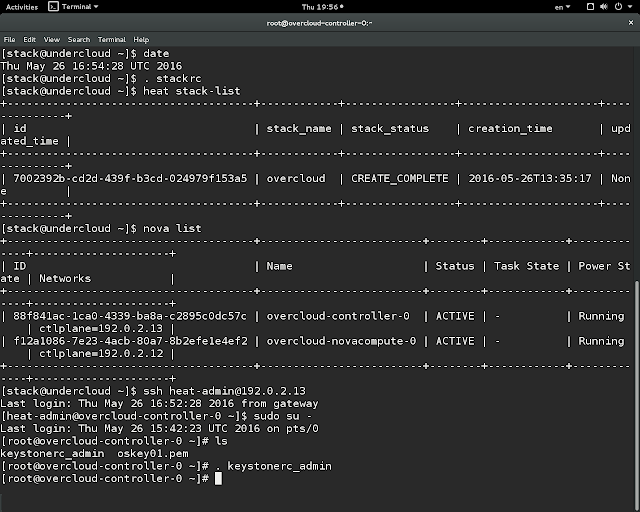Viewport: 640px width, 512px height.
Task: Open the Help menu
Action: [142, 39]
